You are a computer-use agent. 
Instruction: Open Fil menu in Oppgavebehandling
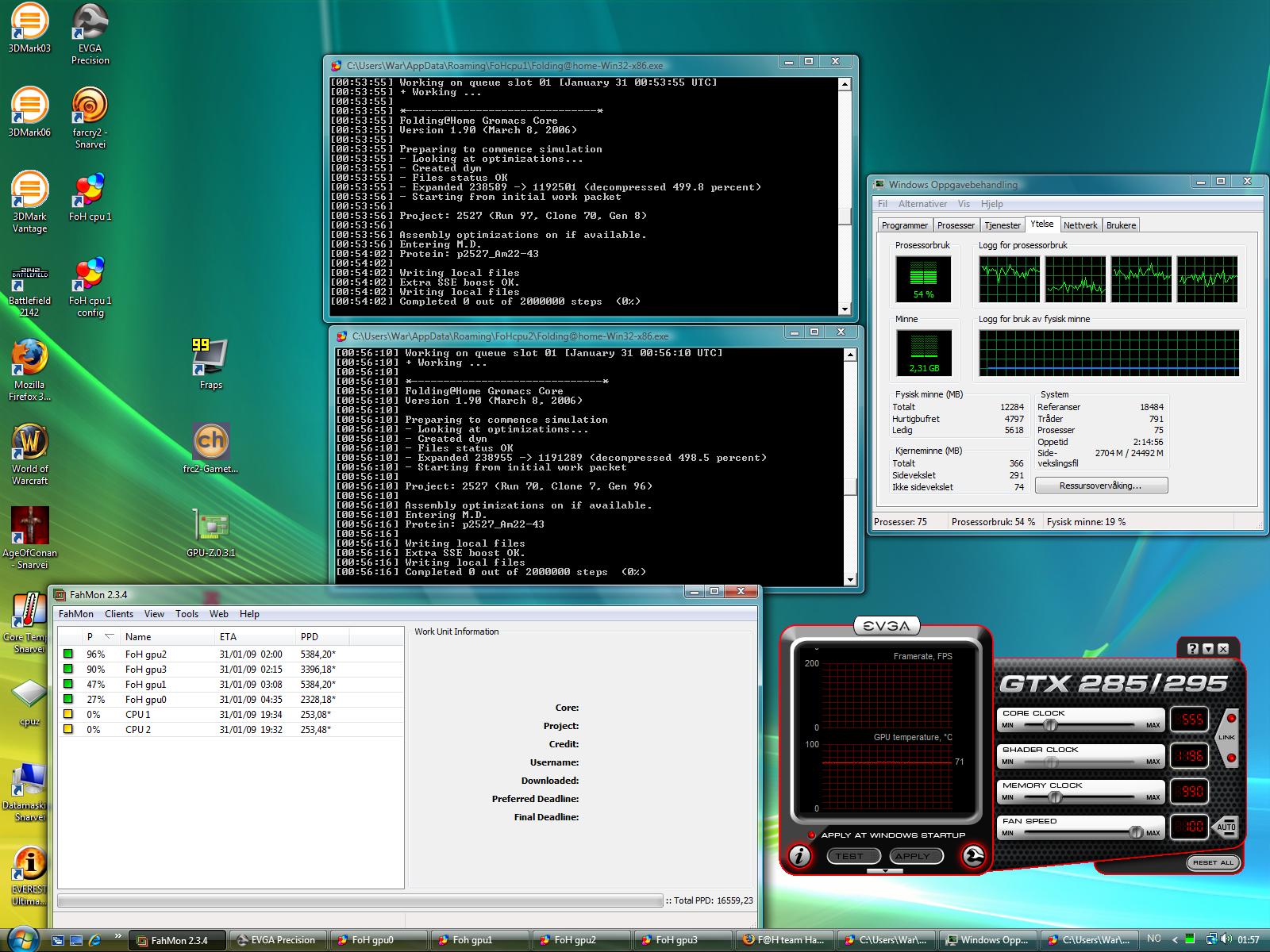(x=883, y=203)
